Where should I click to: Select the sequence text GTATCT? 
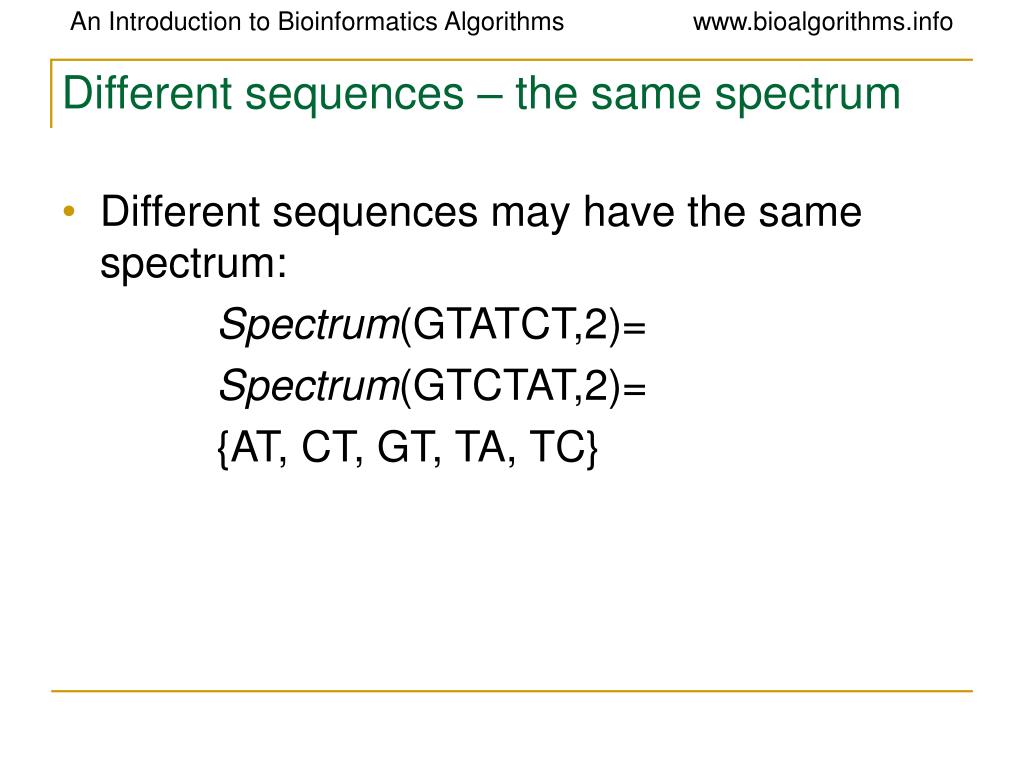click(x=493, y=323)
